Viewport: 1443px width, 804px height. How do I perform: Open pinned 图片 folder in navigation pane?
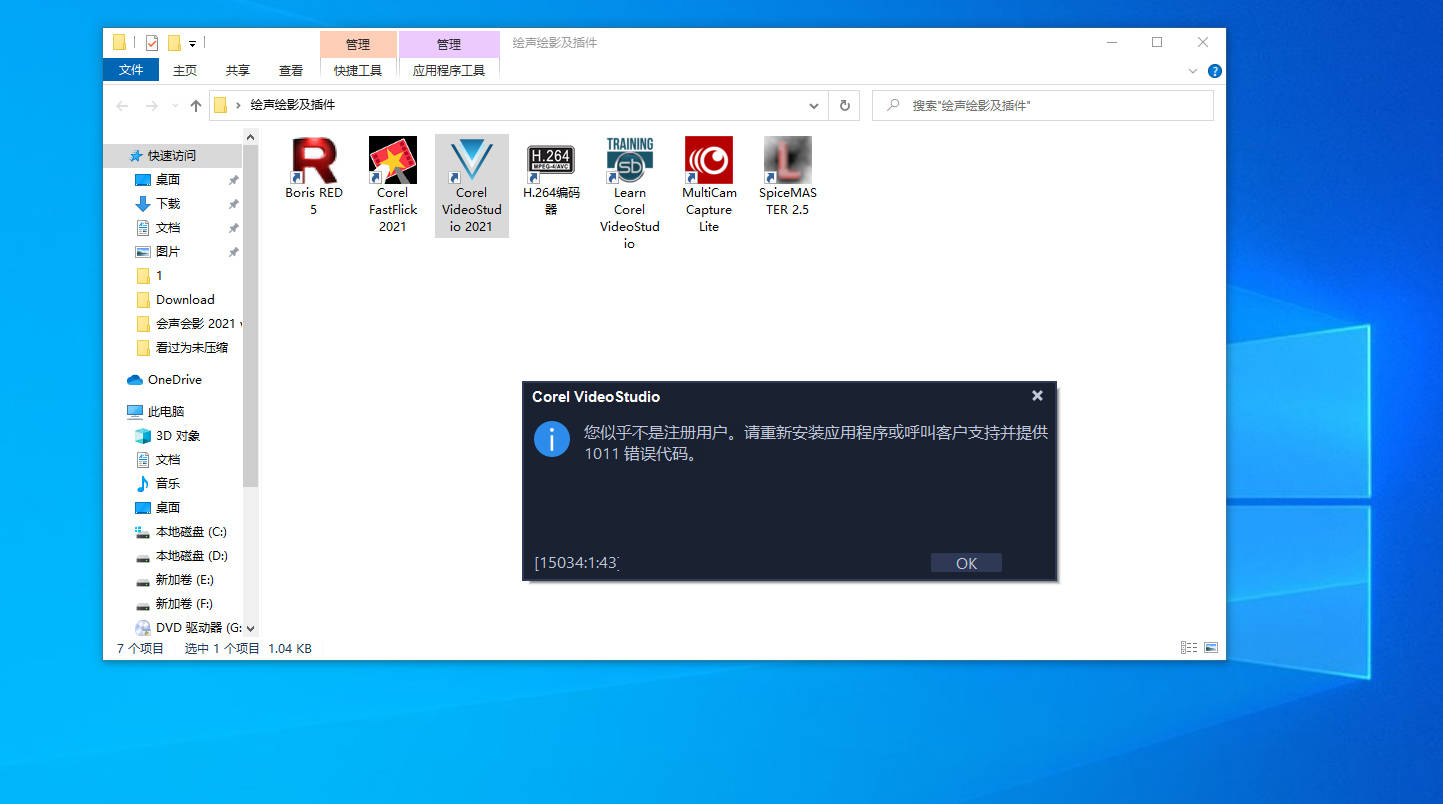coord(168,251)
